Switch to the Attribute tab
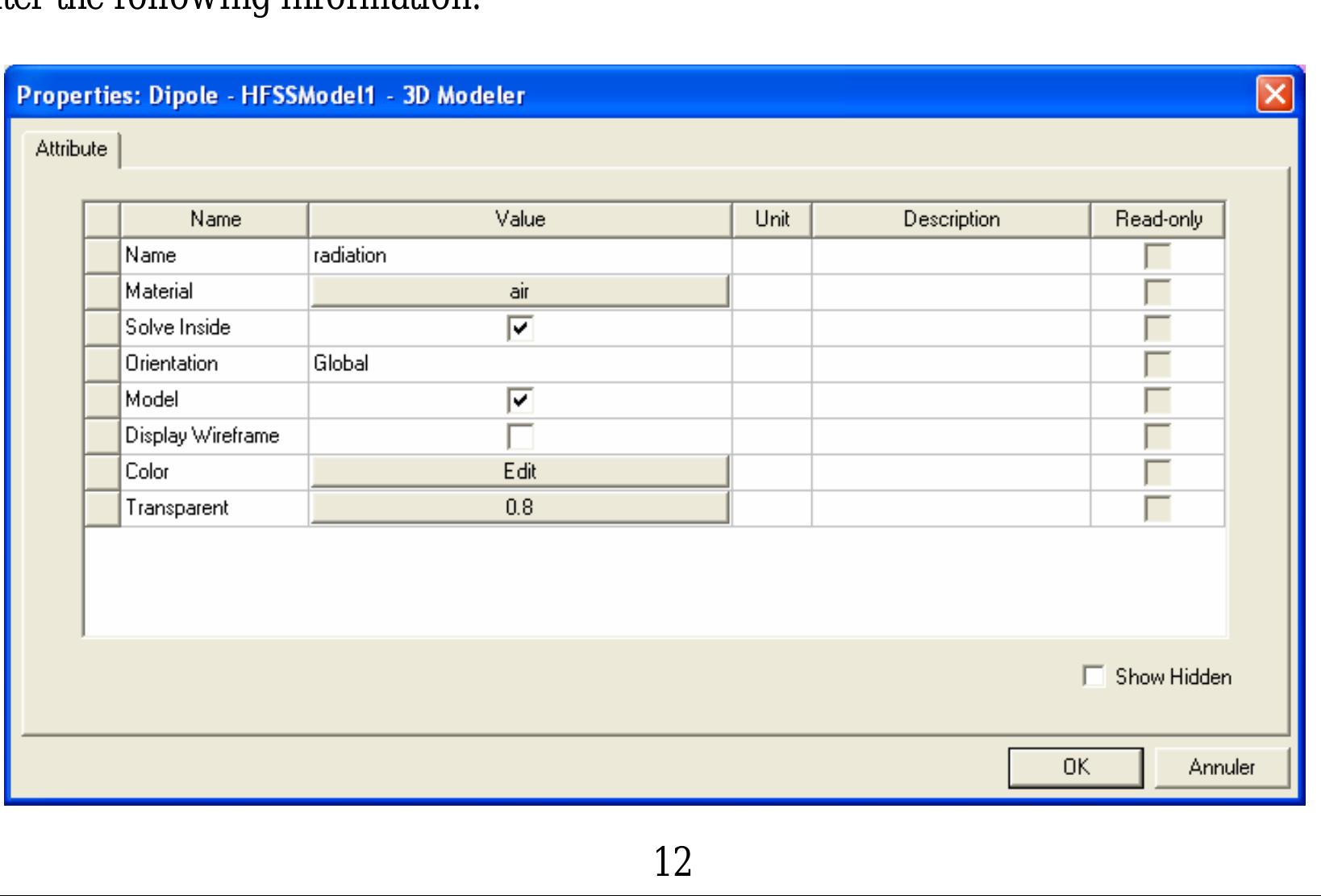Image resolution: width=1321 pixels, height=896 pixels. [x=69, y=148]
